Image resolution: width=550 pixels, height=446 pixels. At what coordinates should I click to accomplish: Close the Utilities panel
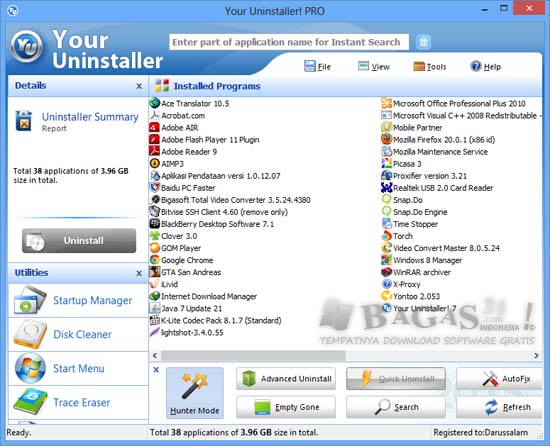139,273
